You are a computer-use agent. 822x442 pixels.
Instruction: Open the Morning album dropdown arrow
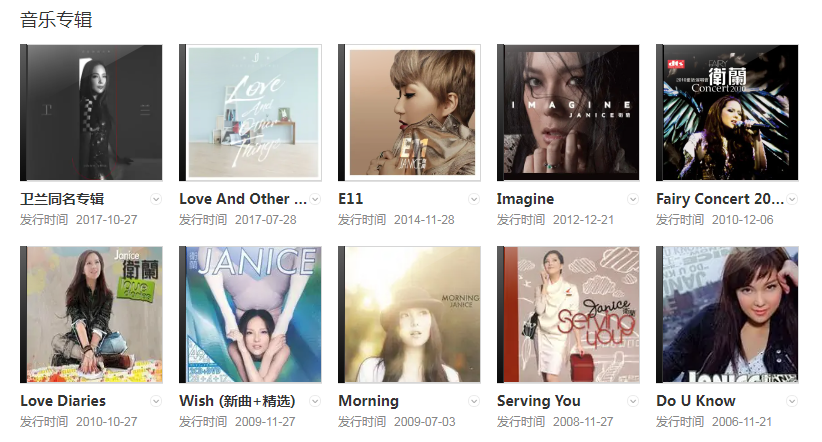pyautogui.click(x=474, y=401)
